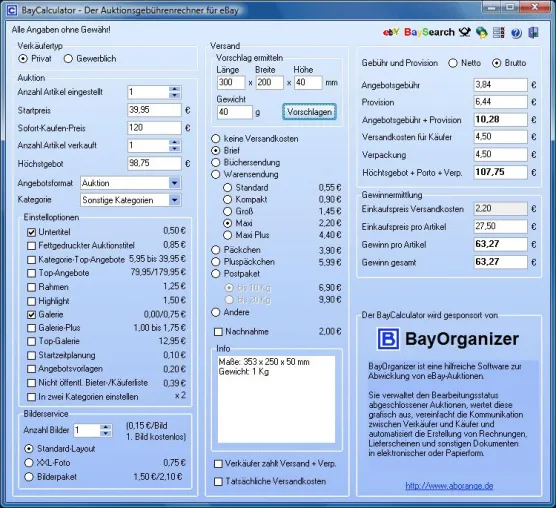Click the Vorschlagen button
The width and height of the screenshot is (556, 508).
click(x=309, y=112)
